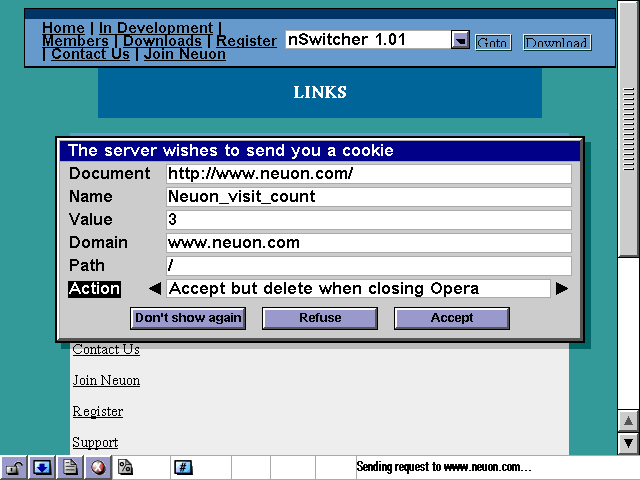Open the Register link in top navigation
The image size is (640, 480).
pyautogui.click(x=247, y=41)
